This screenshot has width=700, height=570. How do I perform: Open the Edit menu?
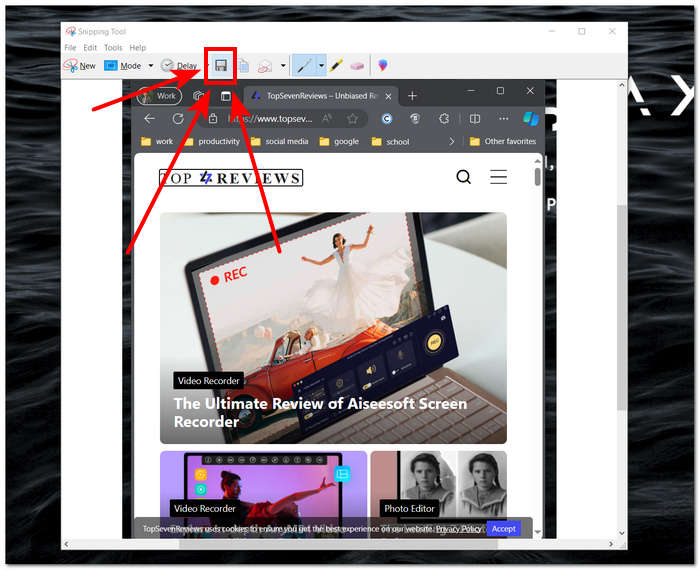click(x=90, y=47)
